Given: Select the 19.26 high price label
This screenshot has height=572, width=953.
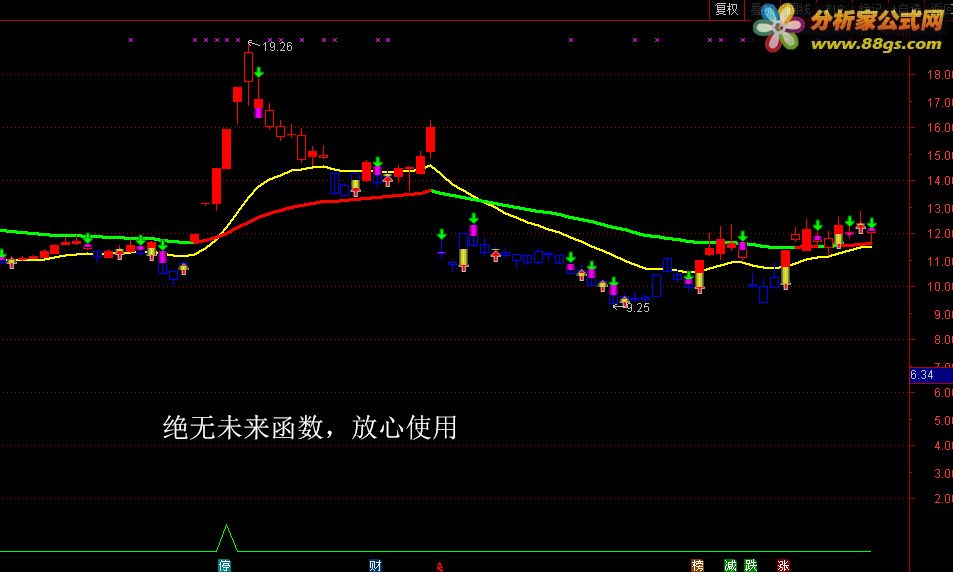Looking at the screenshot, I should click(x=277, y=47).
